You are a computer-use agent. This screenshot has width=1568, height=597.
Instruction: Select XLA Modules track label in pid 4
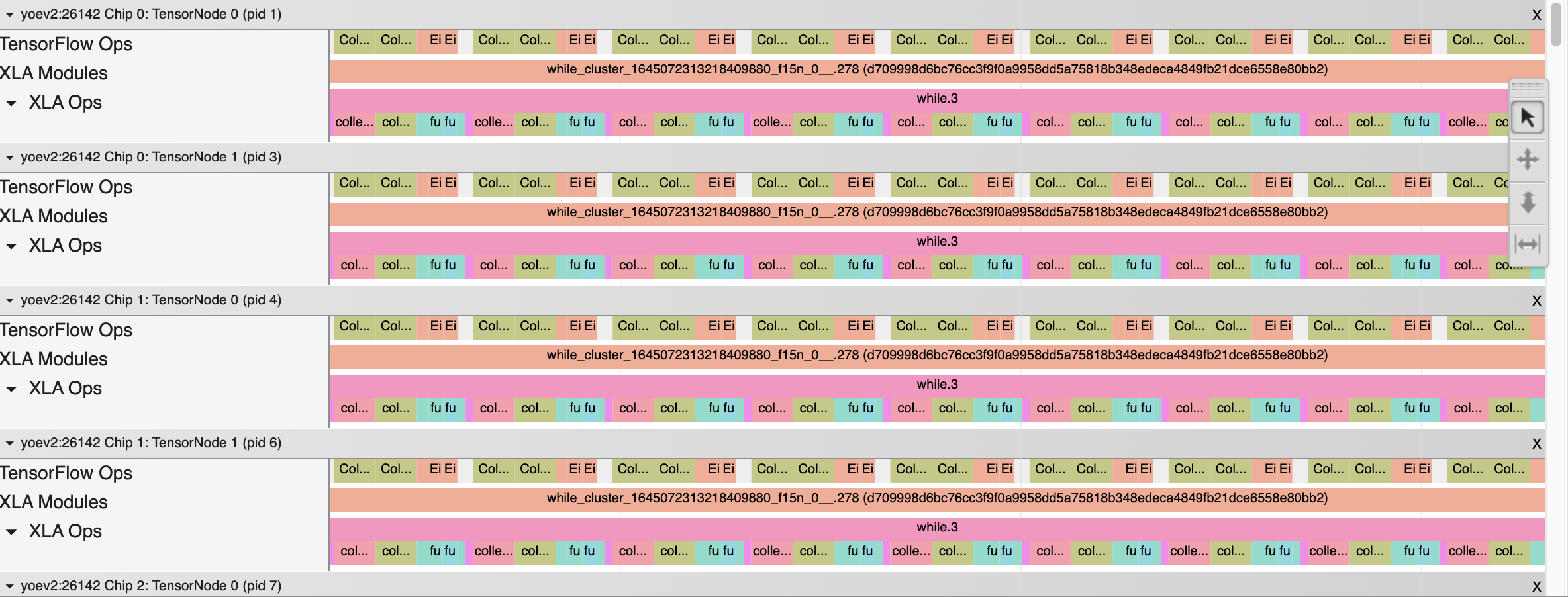point(54,359)
